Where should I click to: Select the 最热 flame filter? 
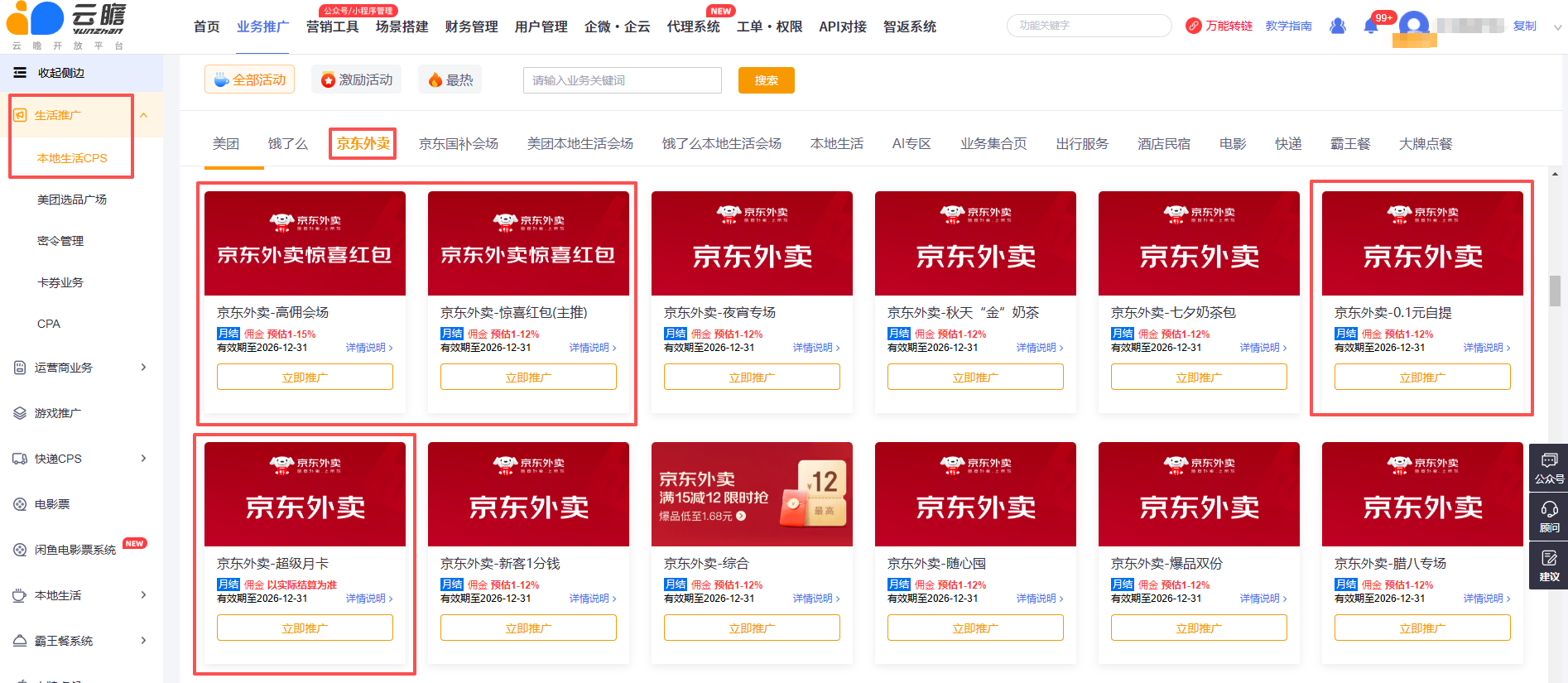point(450,79)
